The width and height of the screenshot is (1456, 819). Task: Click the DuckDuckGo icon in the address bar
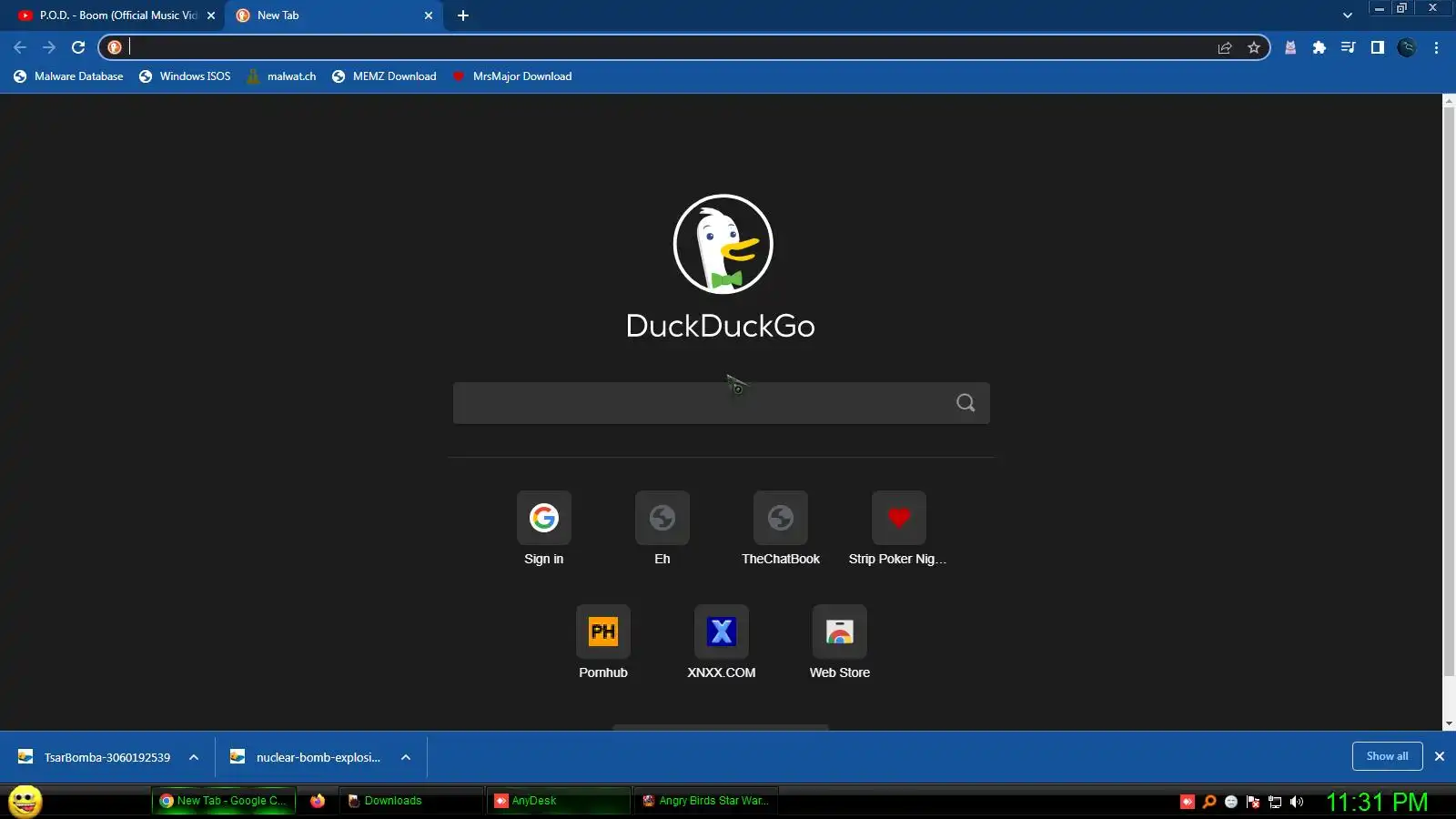click(x=115, y=47)
